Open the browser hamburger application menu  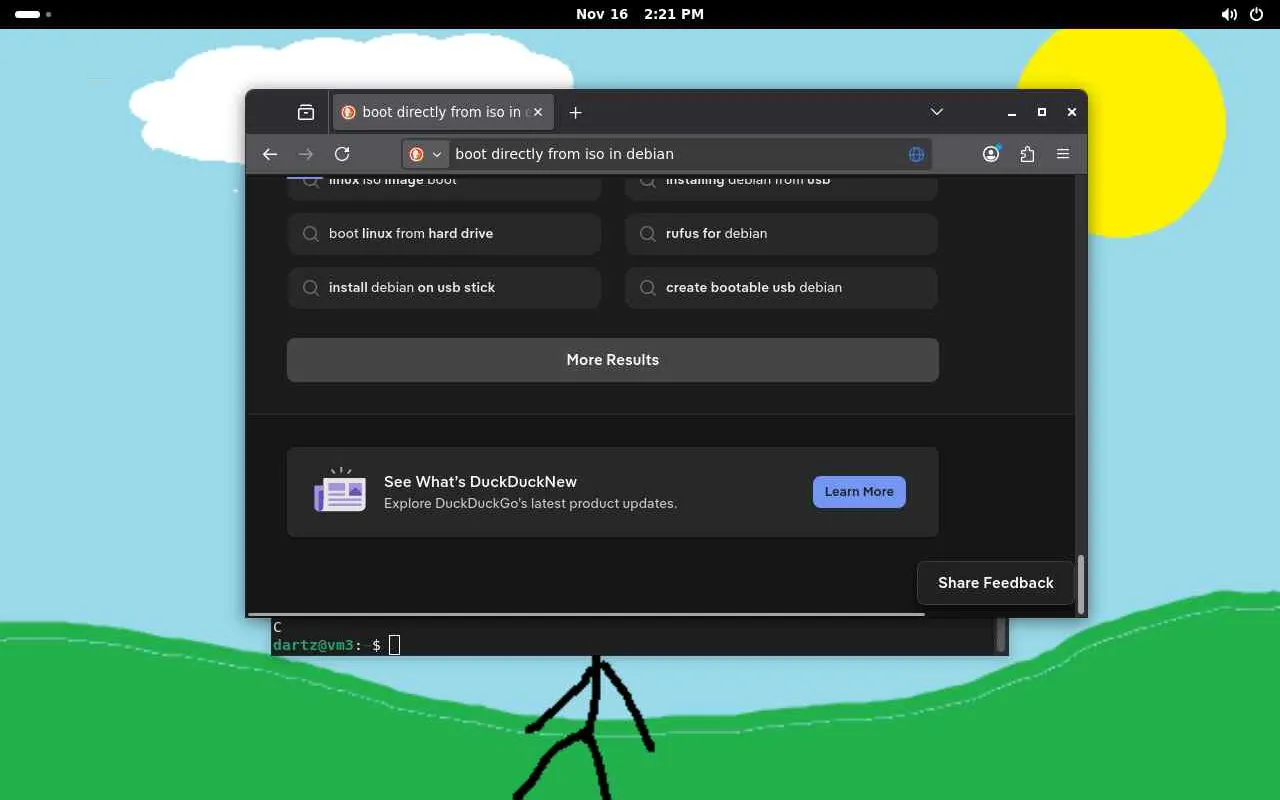1063,154
